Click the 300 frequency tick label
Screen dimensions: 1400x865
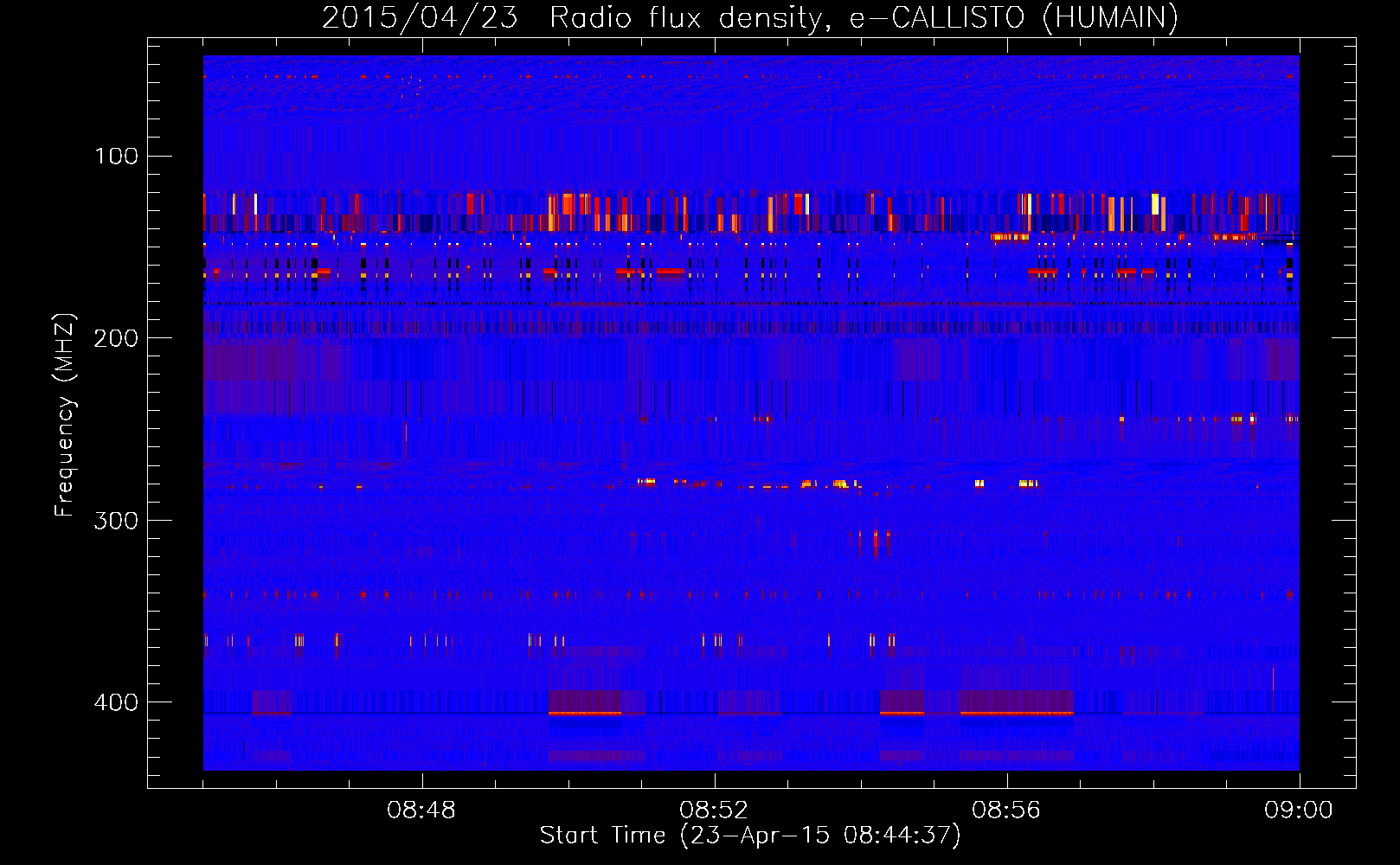coord(116,520)
